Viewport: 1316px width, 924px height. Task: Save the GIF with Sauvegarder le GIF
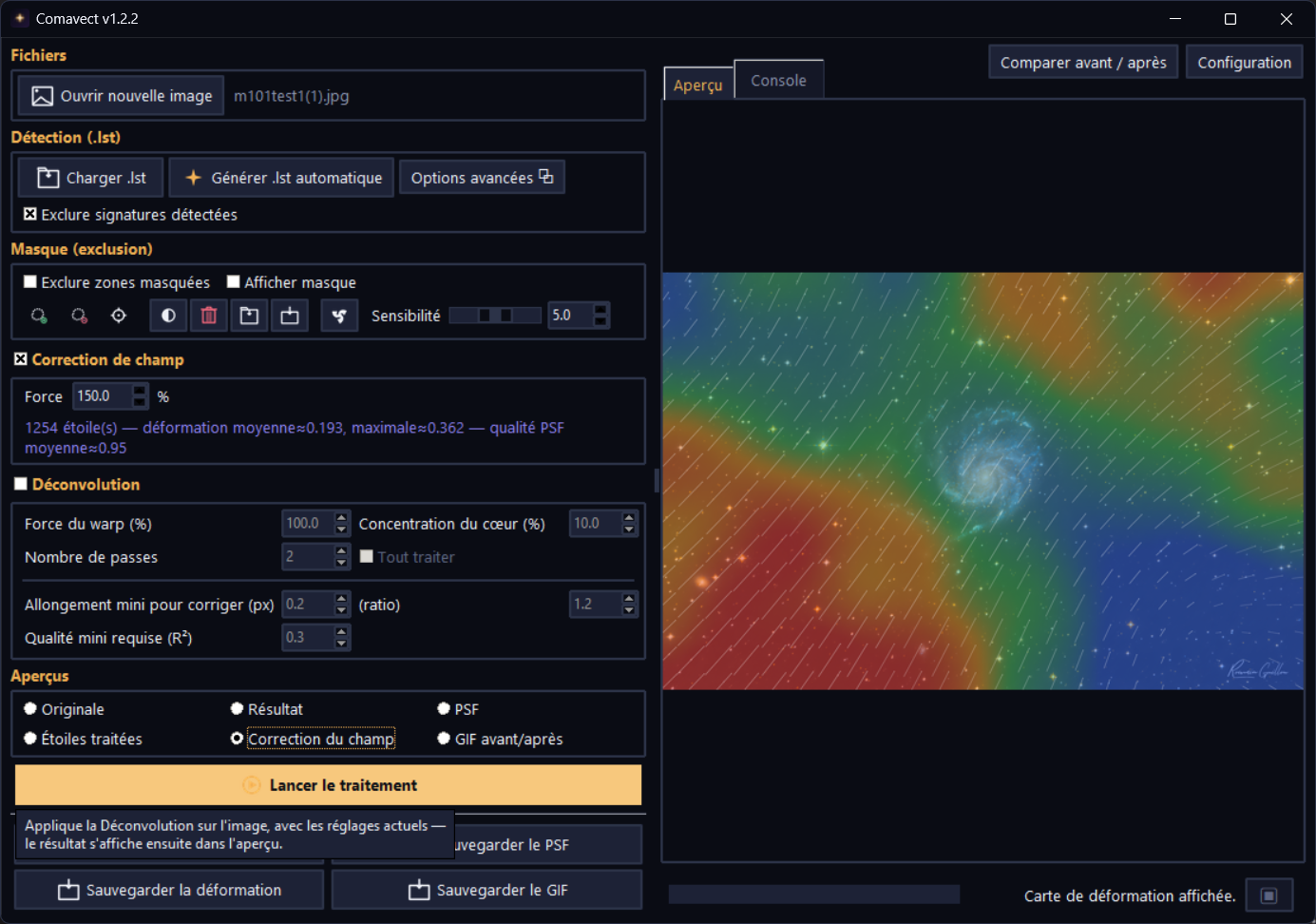click(487, 890)
